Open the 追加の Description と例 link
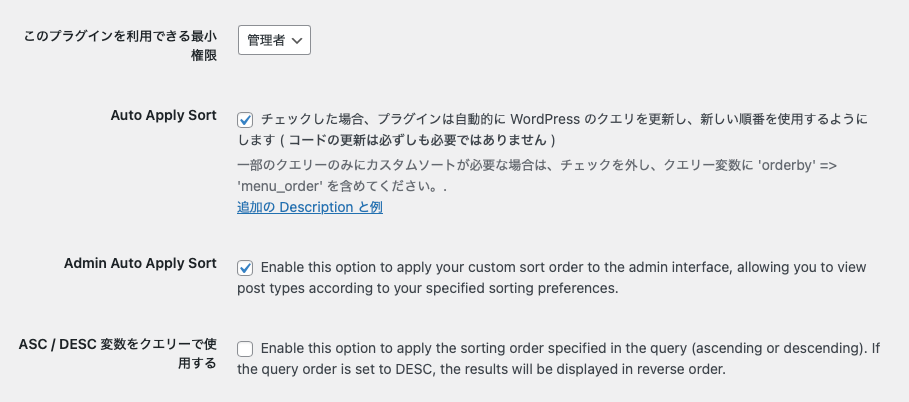 309,207
